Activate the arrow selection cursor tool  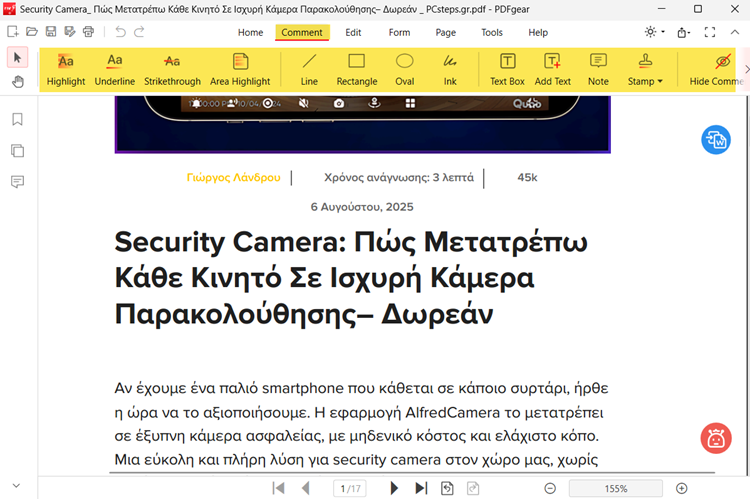18,58
